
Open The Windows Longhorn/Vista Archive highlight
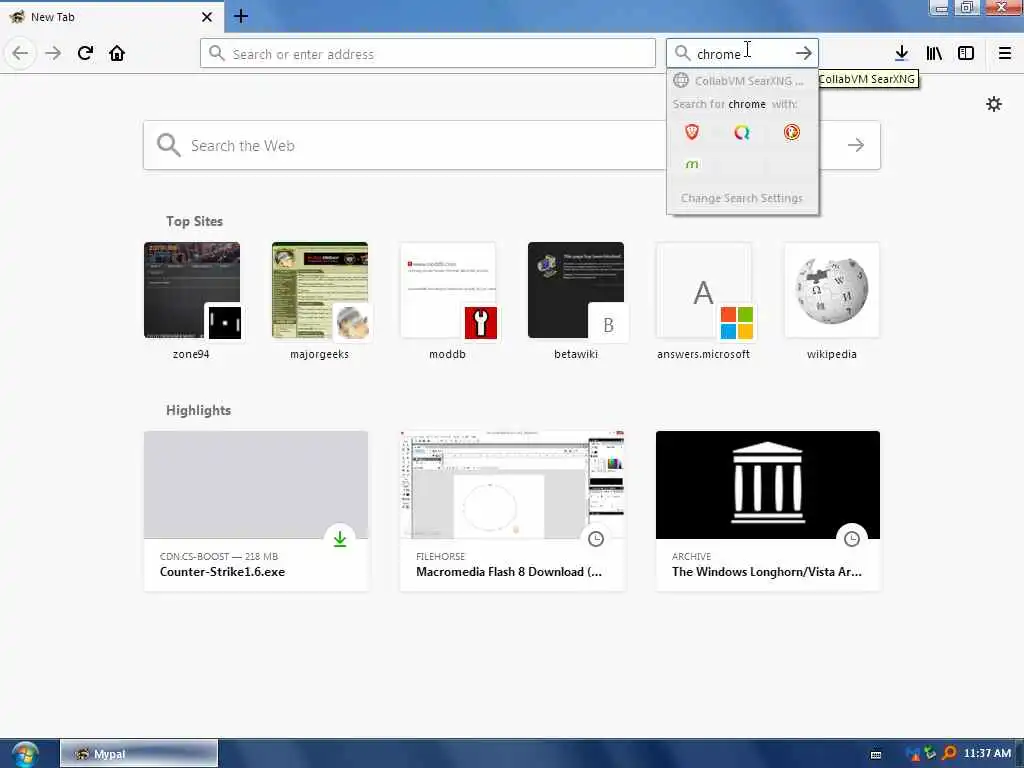768,511
